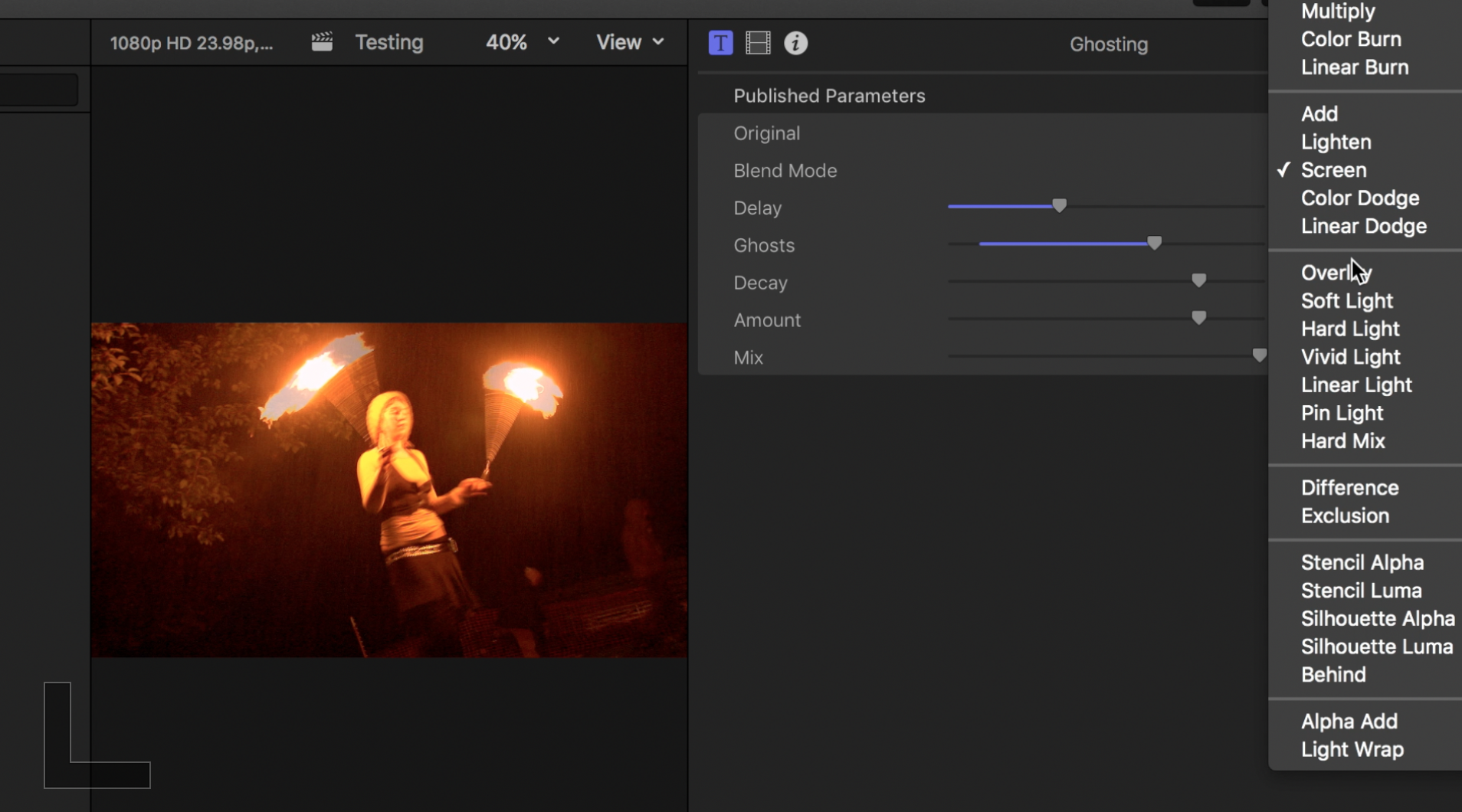Screen dimensions: 1462x812
Task: Click the Decay slider handle
Action: [x=1198, y=280]
